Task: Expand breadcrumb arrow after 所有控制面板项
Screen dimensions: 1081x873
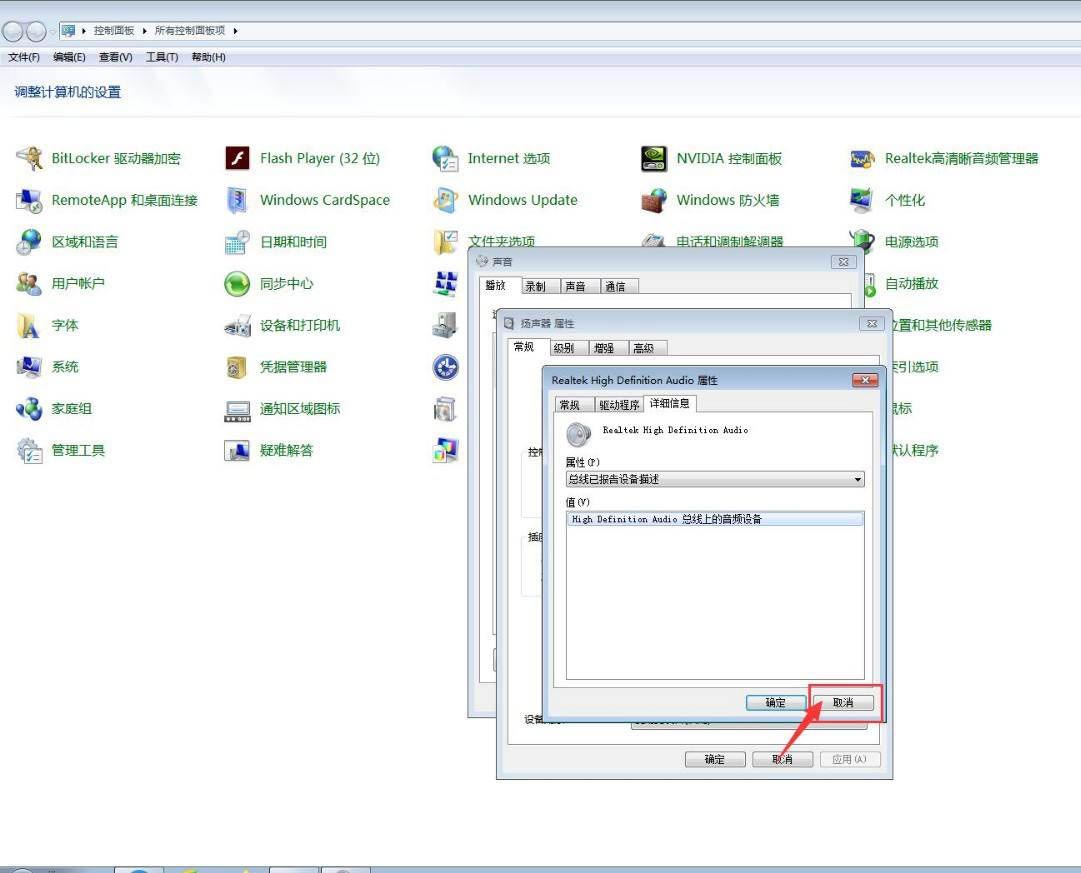Action: [x=236, y=31]
